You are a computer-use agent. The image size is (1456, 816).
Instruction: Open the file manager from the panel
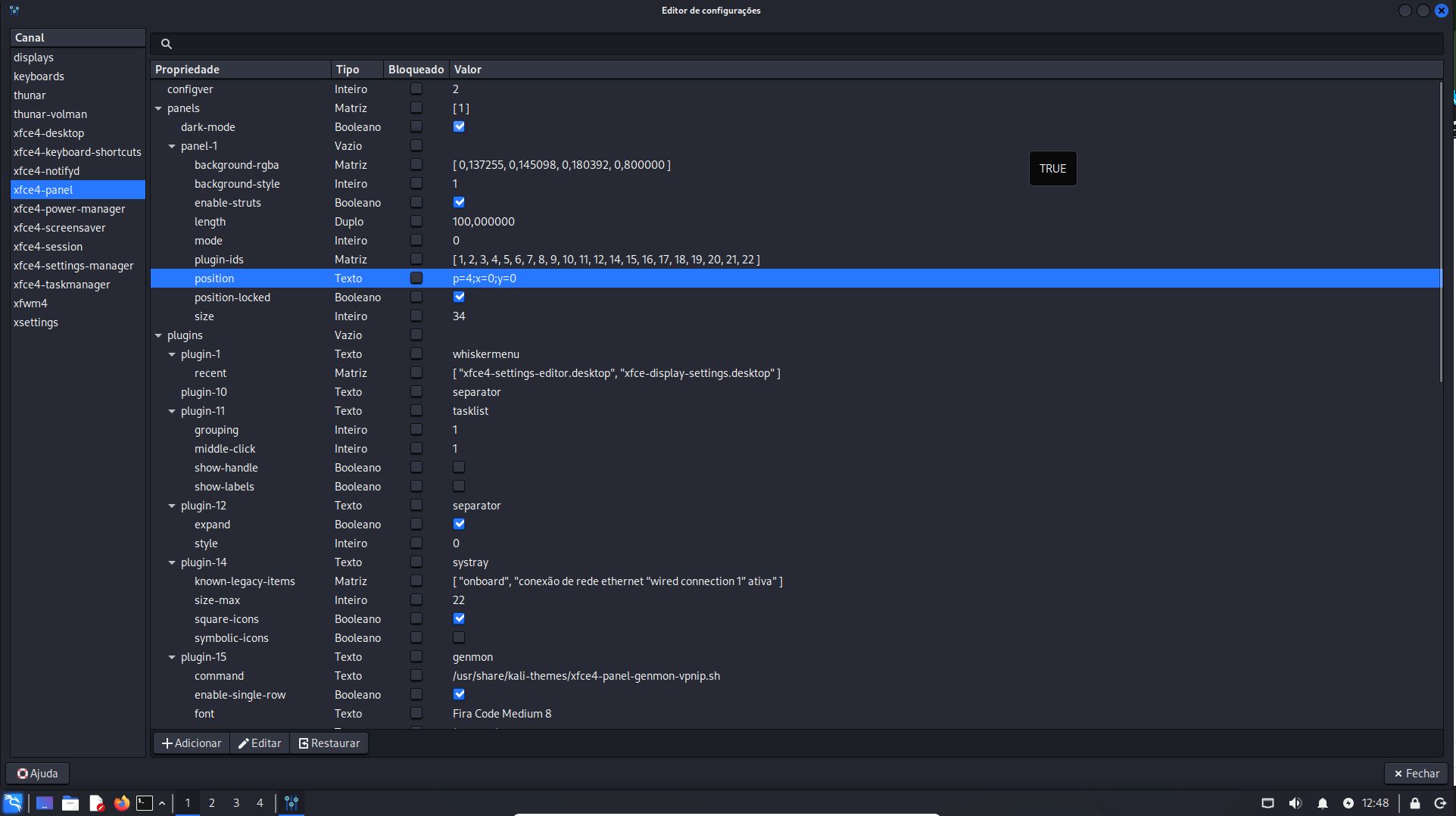click(x=70, y=803)
